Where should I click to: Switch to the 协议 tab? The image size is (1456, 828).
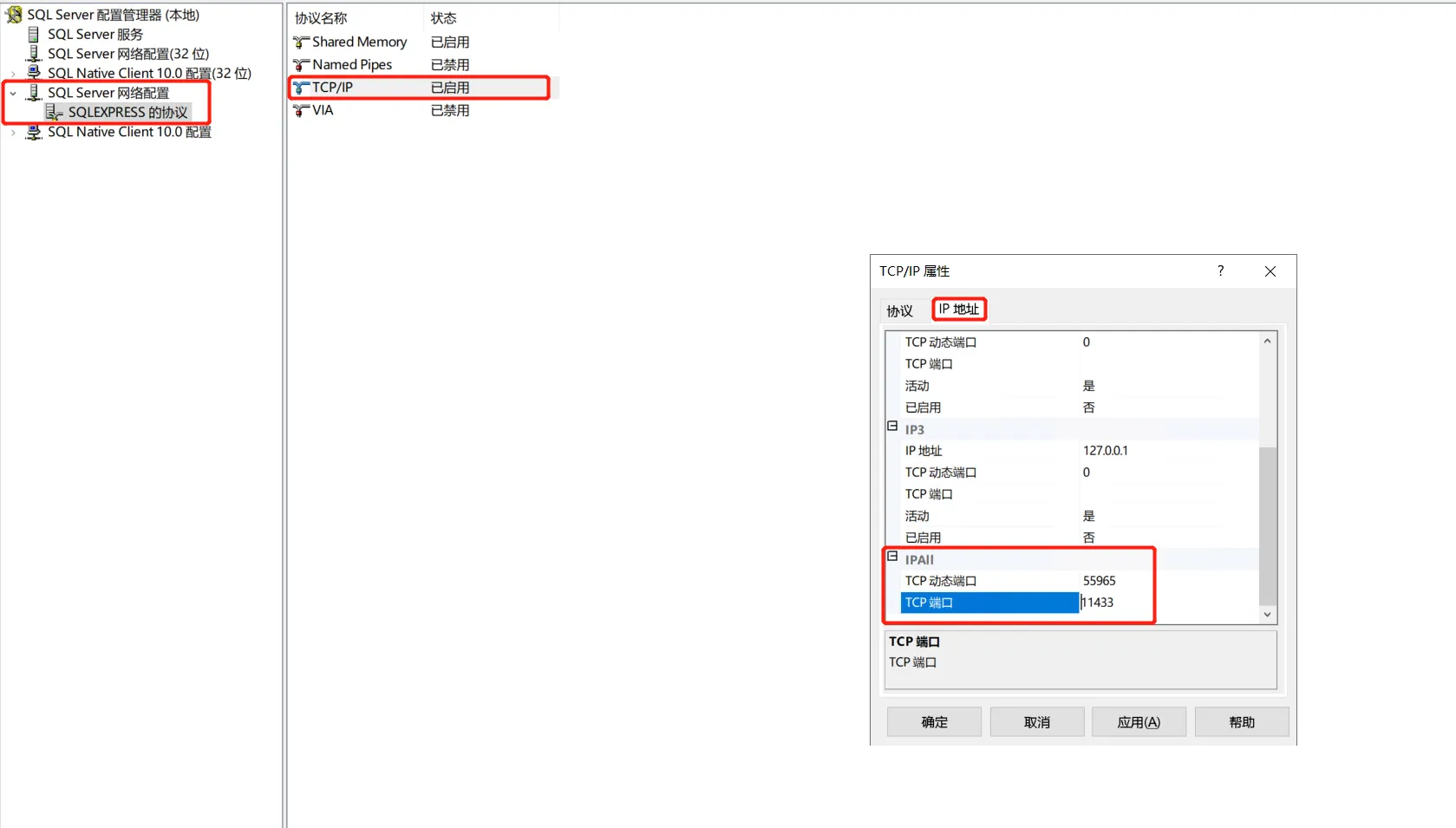pos(901,310)
